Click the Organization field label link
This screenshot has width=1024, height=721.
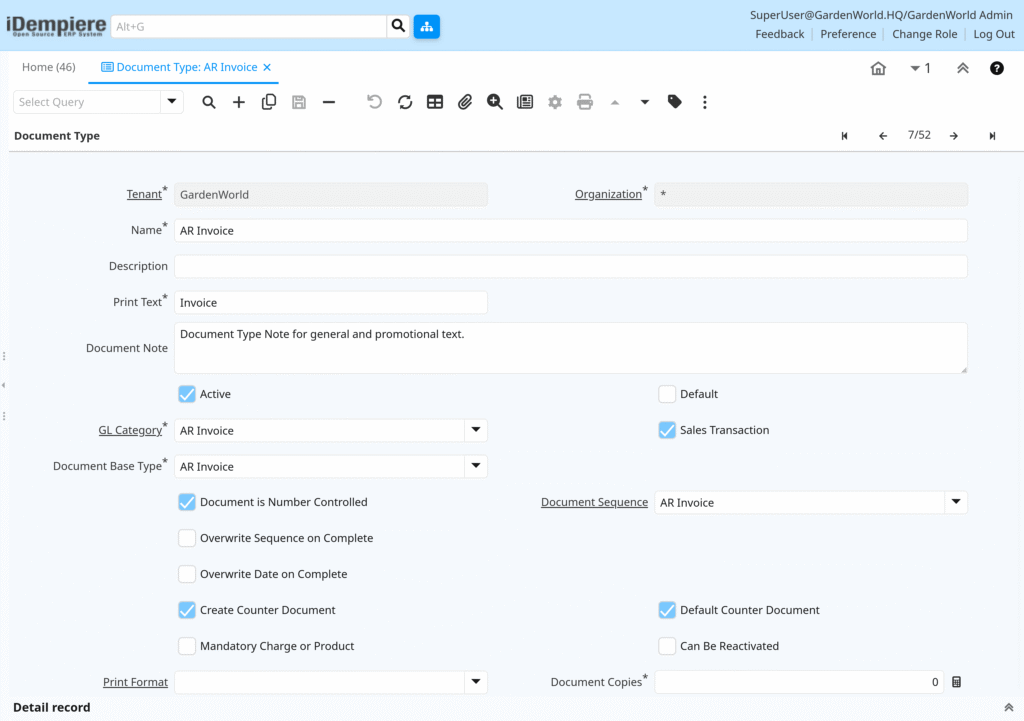tap(608, 194)
